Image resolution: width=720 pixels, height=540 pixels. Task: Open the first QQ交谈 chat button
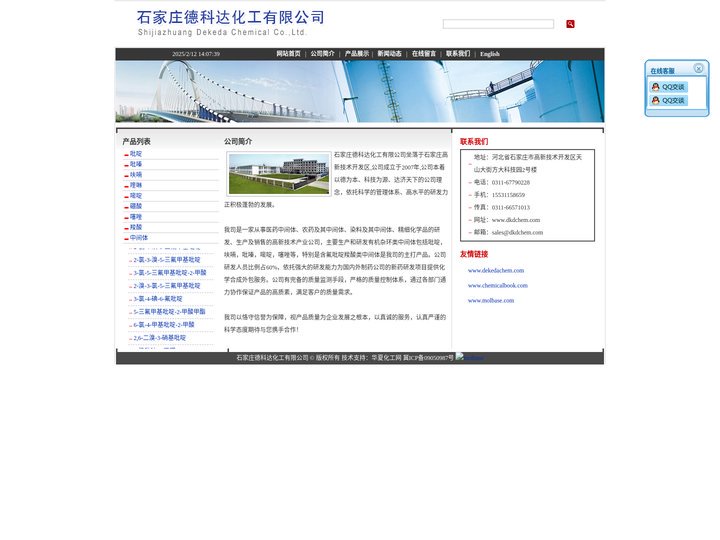click(669, 87)
